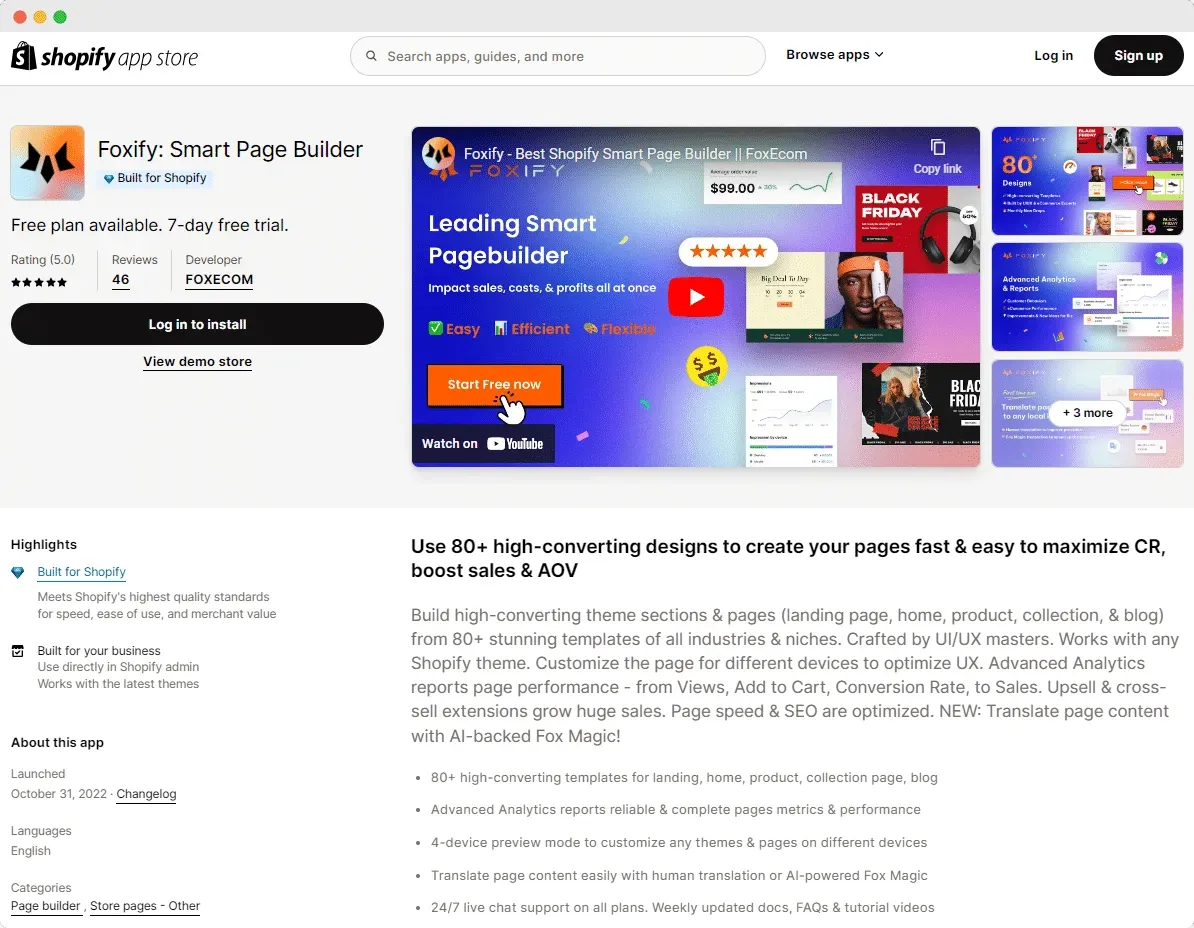1194x928 pixels.
Task: Click the Start Free now graphic in video
Action: pyautogui.click(x=494, y=385)
